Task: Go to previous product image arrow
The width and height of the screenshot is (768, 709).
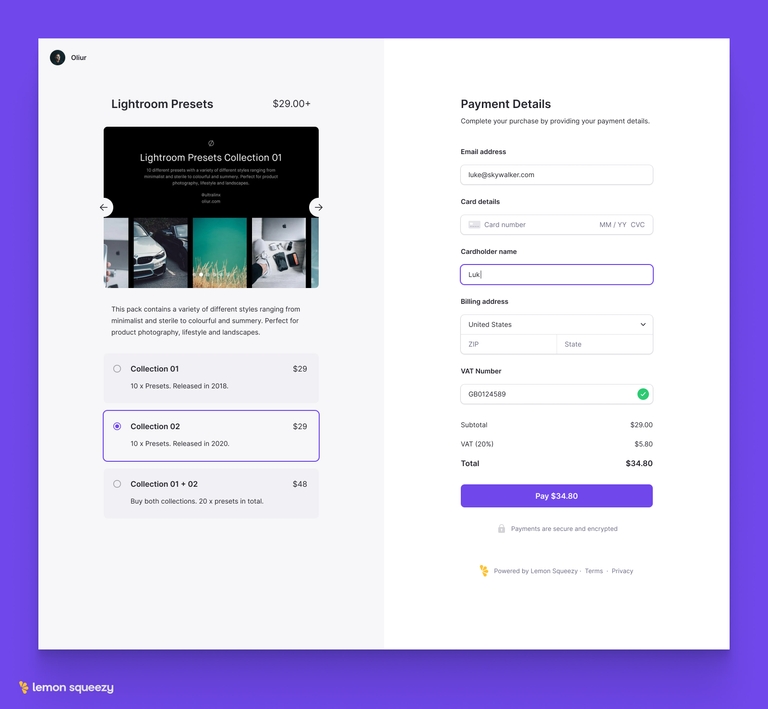Action: pyautogui.click(x=104, y=208)
